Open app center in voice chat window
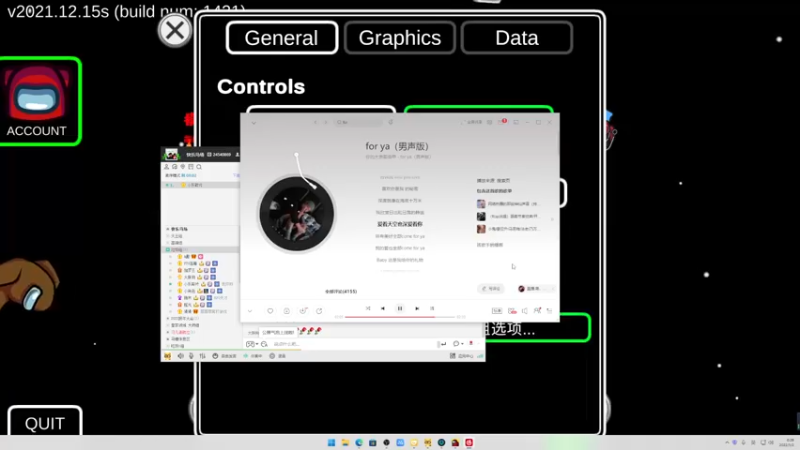Viewport: 800px width, 450px height. [x=462, y=356]
